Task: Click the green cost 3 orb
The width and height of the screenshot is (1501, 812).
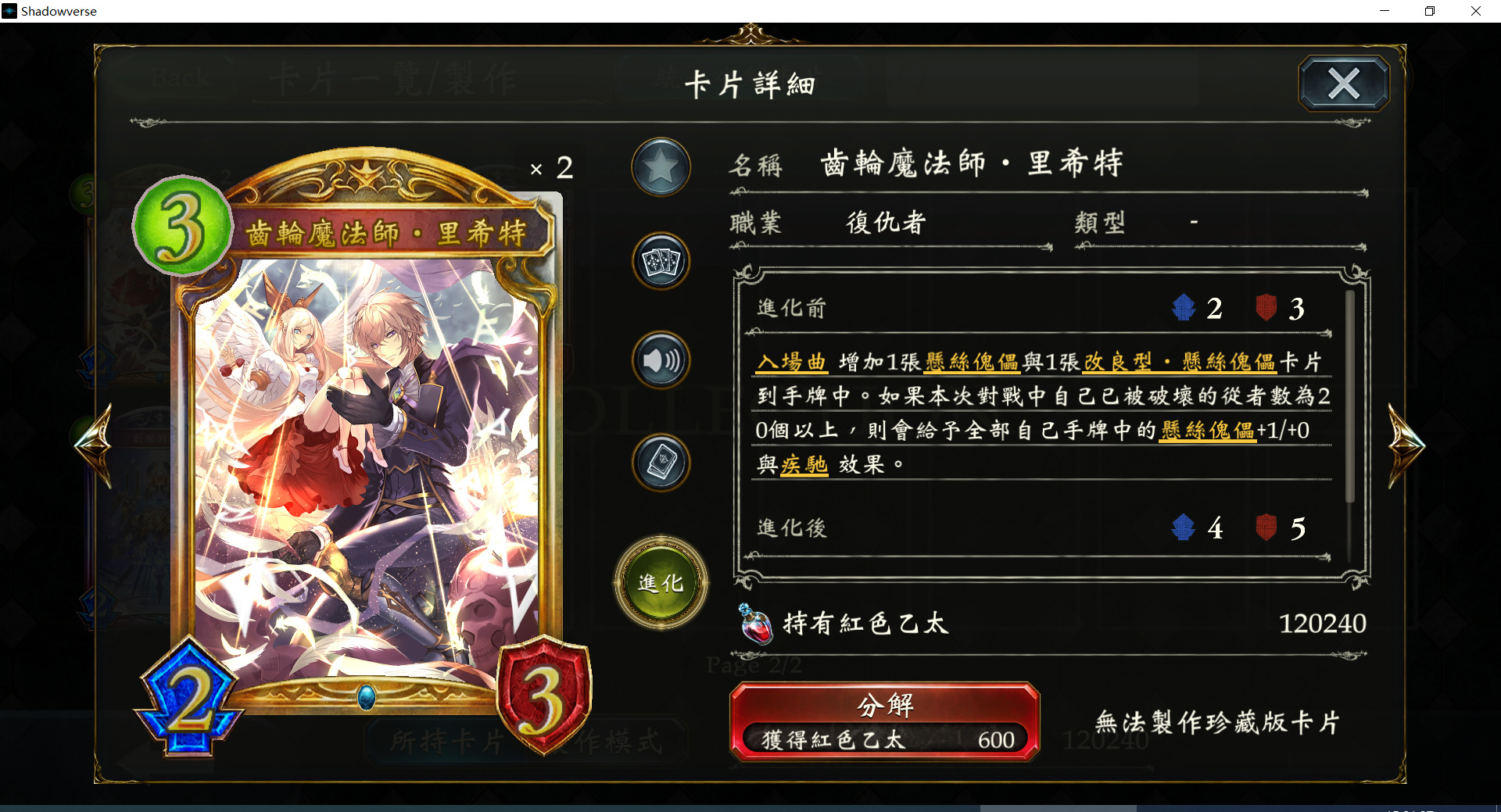Action: (182, 225)
